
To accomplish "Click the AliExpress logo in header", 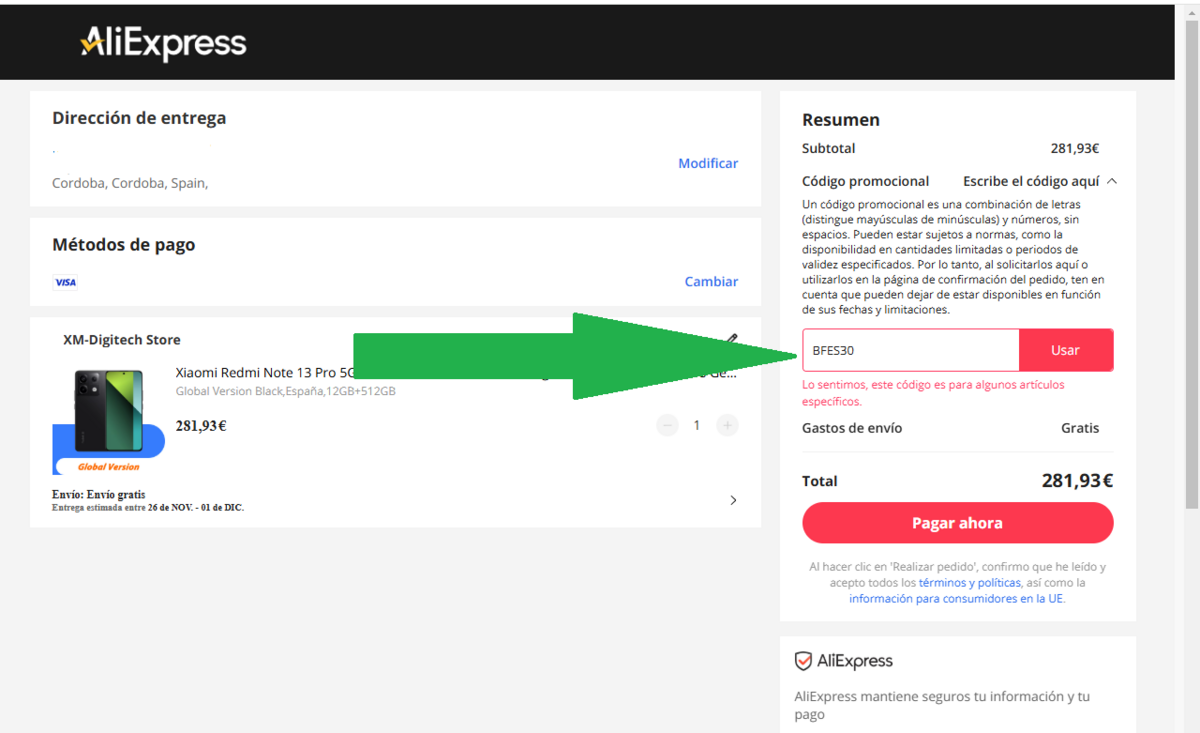I will pyautogui.click(x=163, y=43).
